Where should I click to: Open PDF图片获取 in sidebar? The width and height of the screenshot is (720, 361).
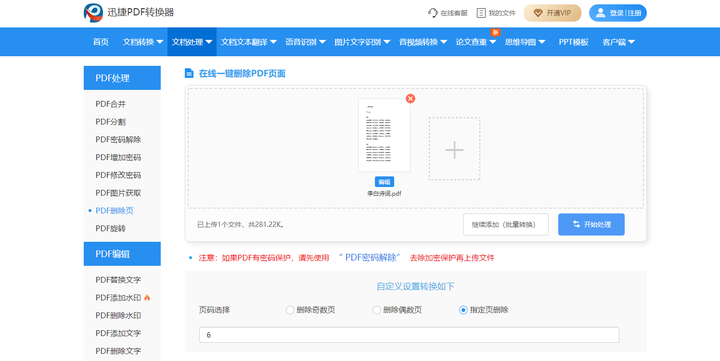(118, 193)
